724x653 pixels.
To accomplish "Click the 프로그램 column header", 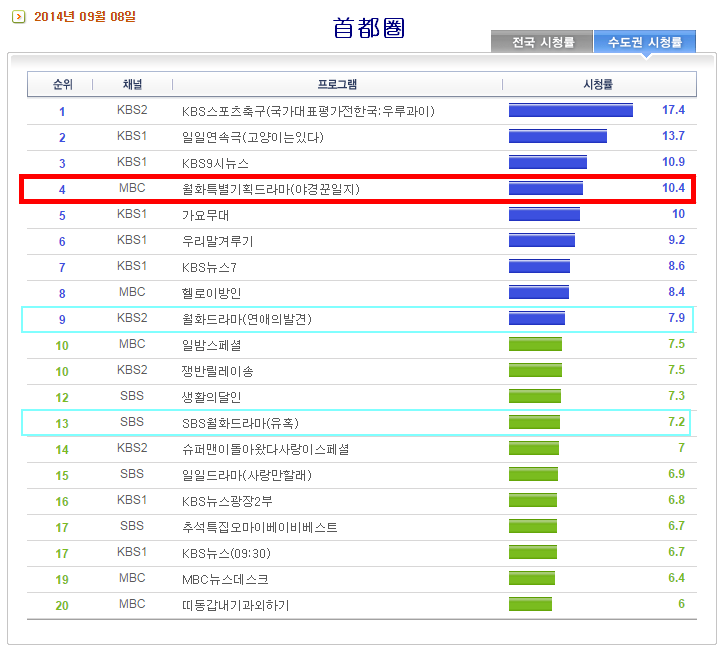I will tap(337, 85).
